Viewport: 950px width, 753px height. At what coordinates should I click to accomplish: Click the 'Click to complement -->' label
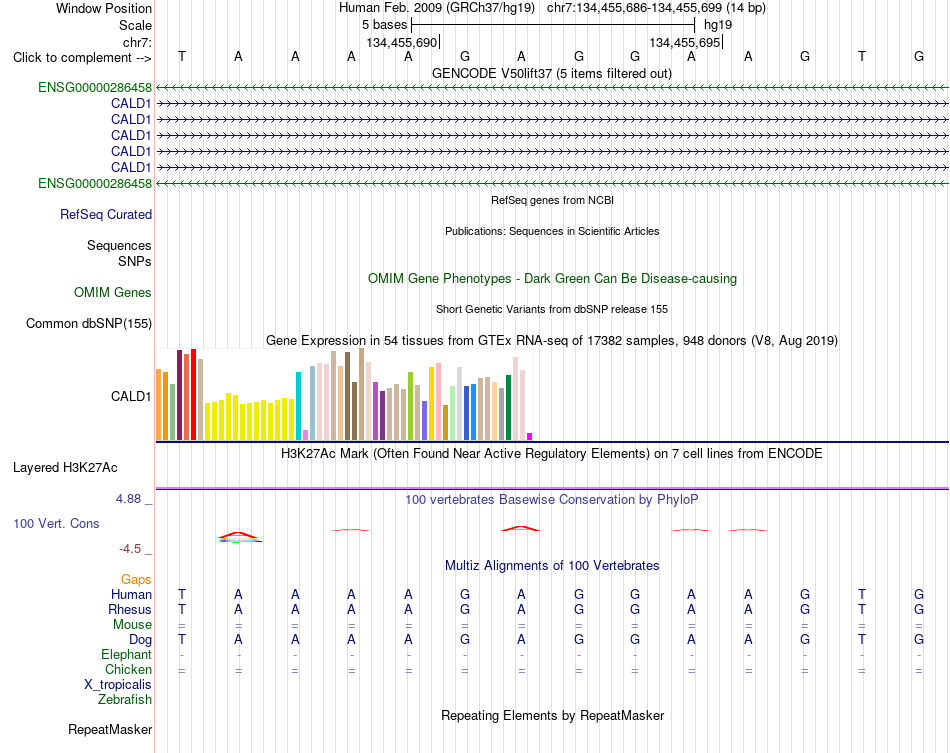pyautogui.click(x=82, y=58)
